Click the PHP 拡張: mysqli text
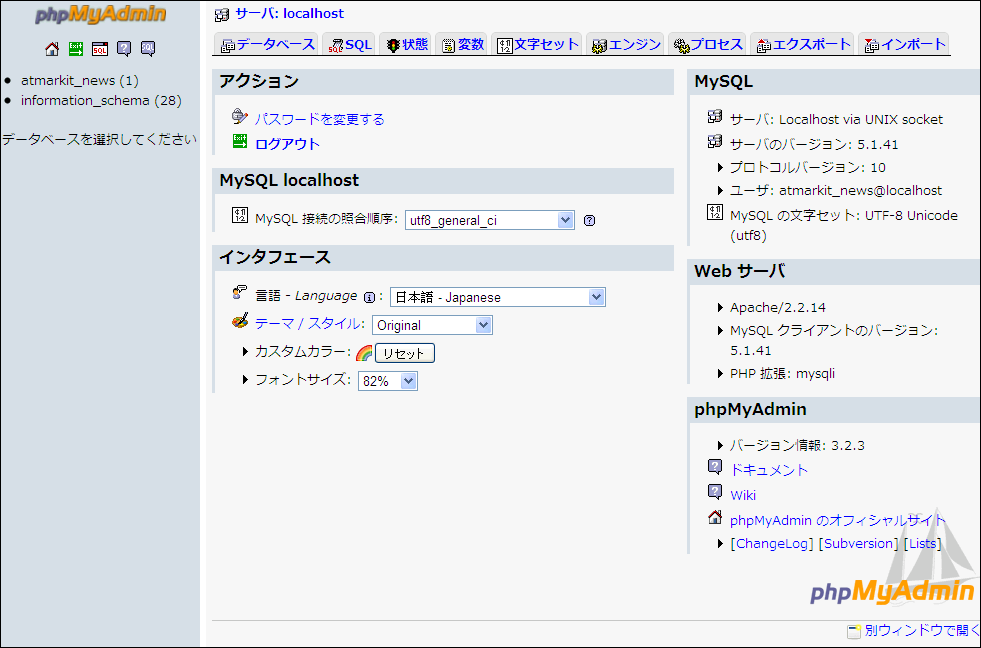This screenshot has height=648, width=981. (x=782, y=373)
